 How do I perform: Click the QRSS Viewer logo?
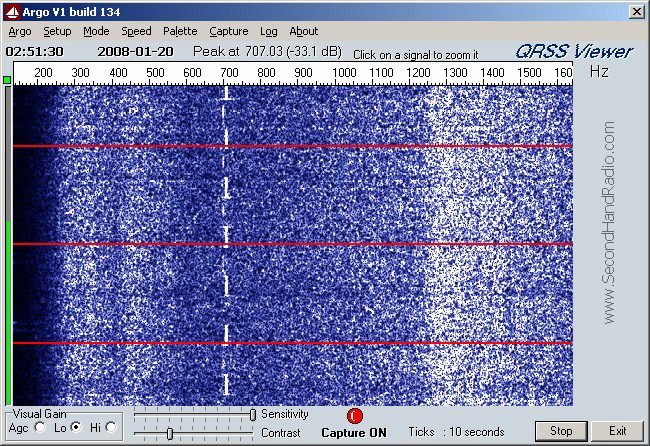tap(574, 51)
